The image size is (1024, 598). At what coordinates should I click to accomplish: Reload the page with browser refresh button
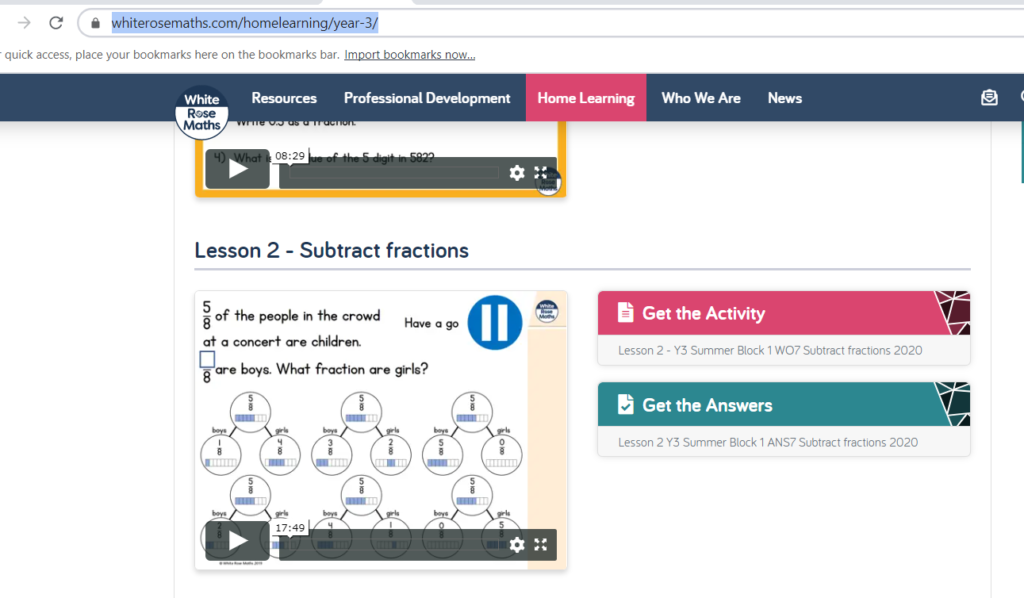(56, 23)
